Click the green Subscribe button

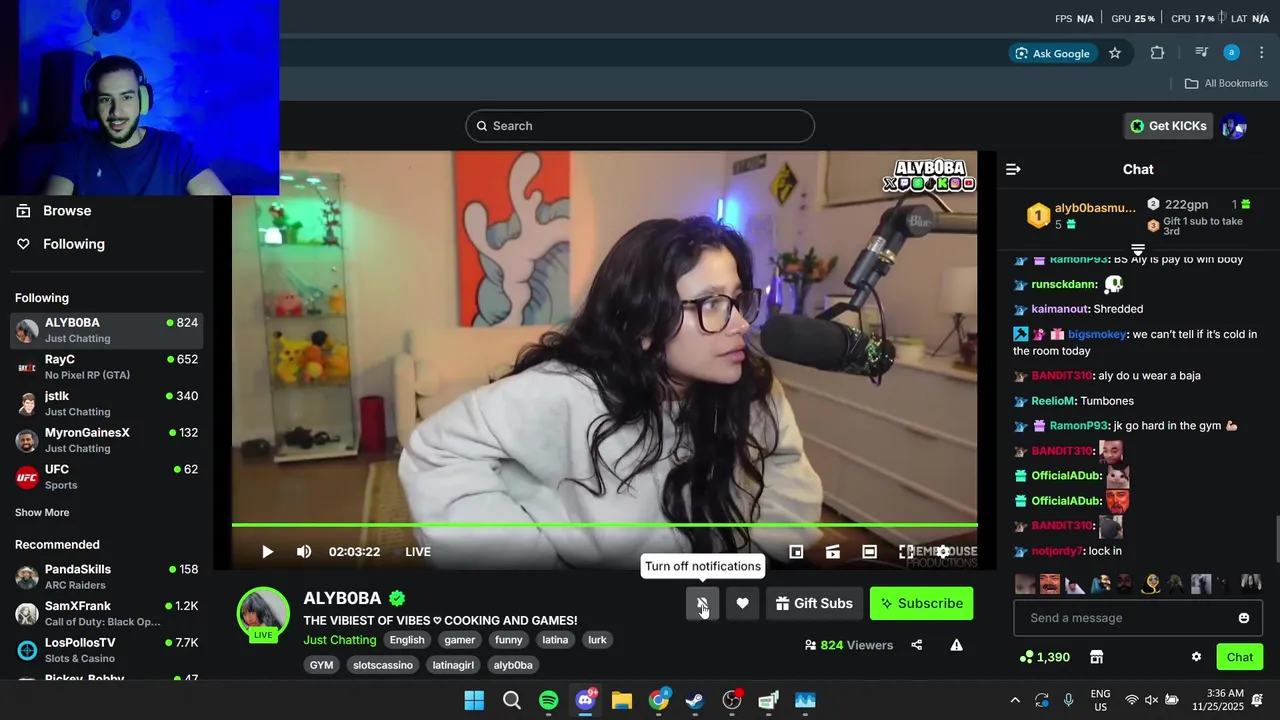point(921,603)
